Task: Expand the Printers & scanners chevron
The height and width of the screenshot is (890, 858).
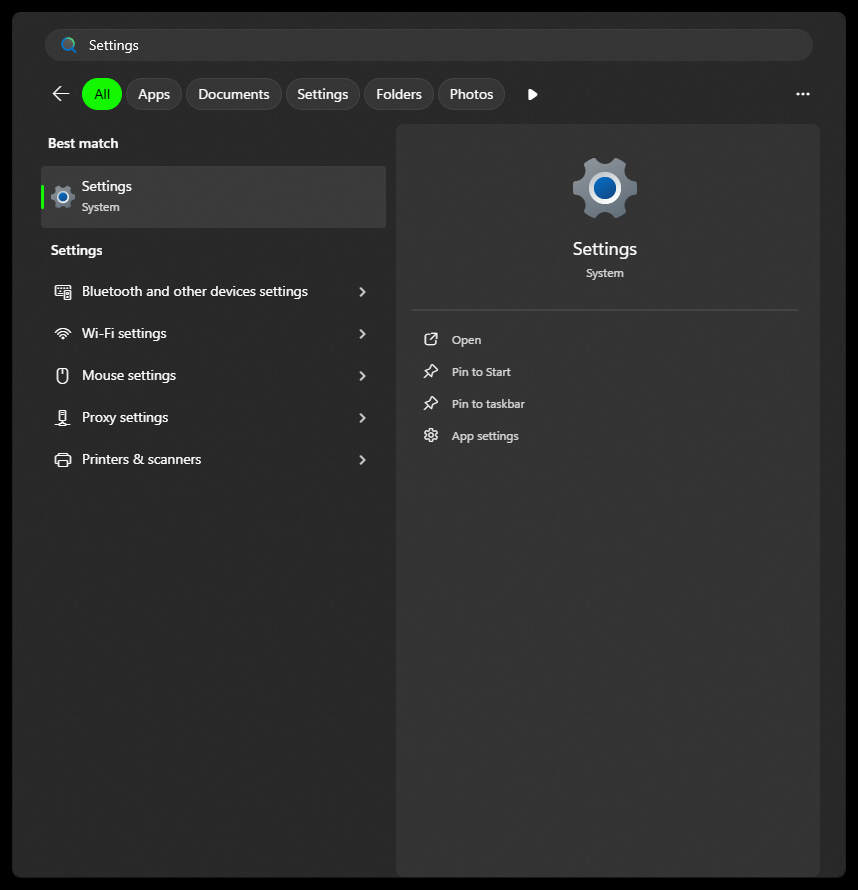Action: click(363, 460)
